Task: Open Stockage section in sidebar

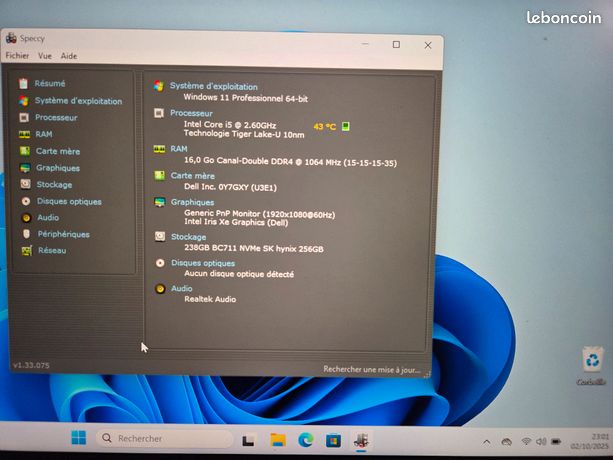Action: point(54,184)
